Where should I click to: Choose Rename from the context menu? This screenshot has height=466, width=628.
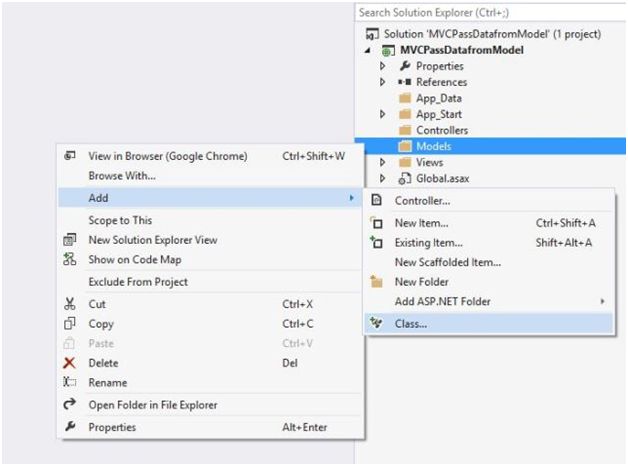[x=107, y=383]
